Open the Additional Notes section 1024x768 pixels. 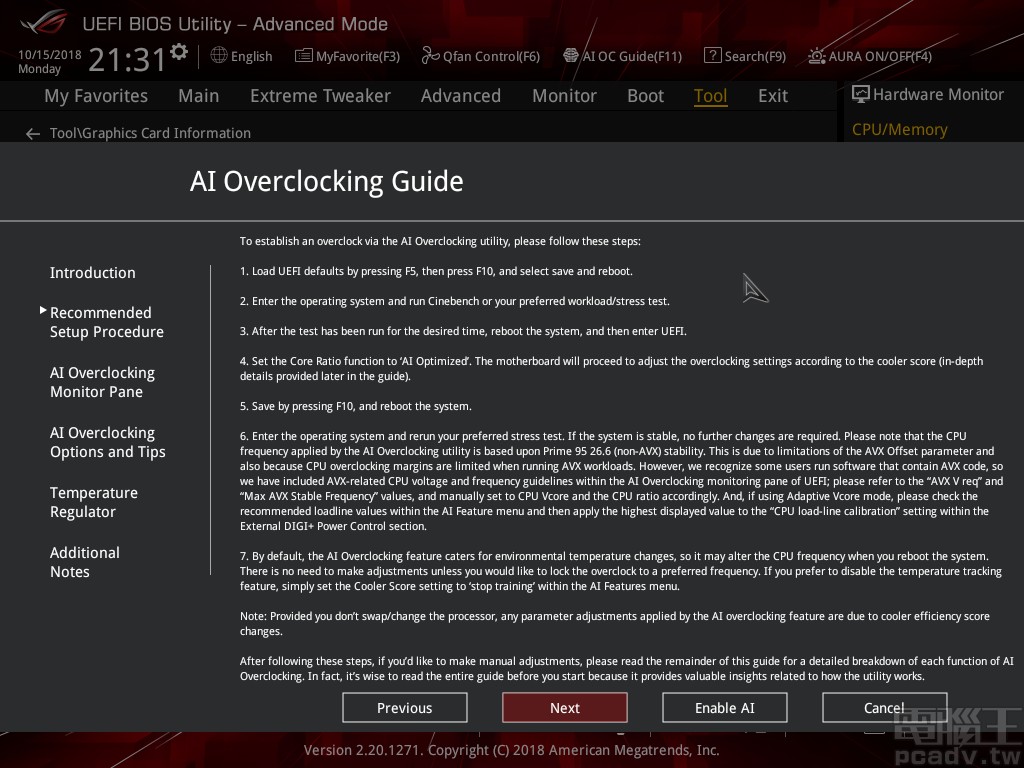coord(85,562)
